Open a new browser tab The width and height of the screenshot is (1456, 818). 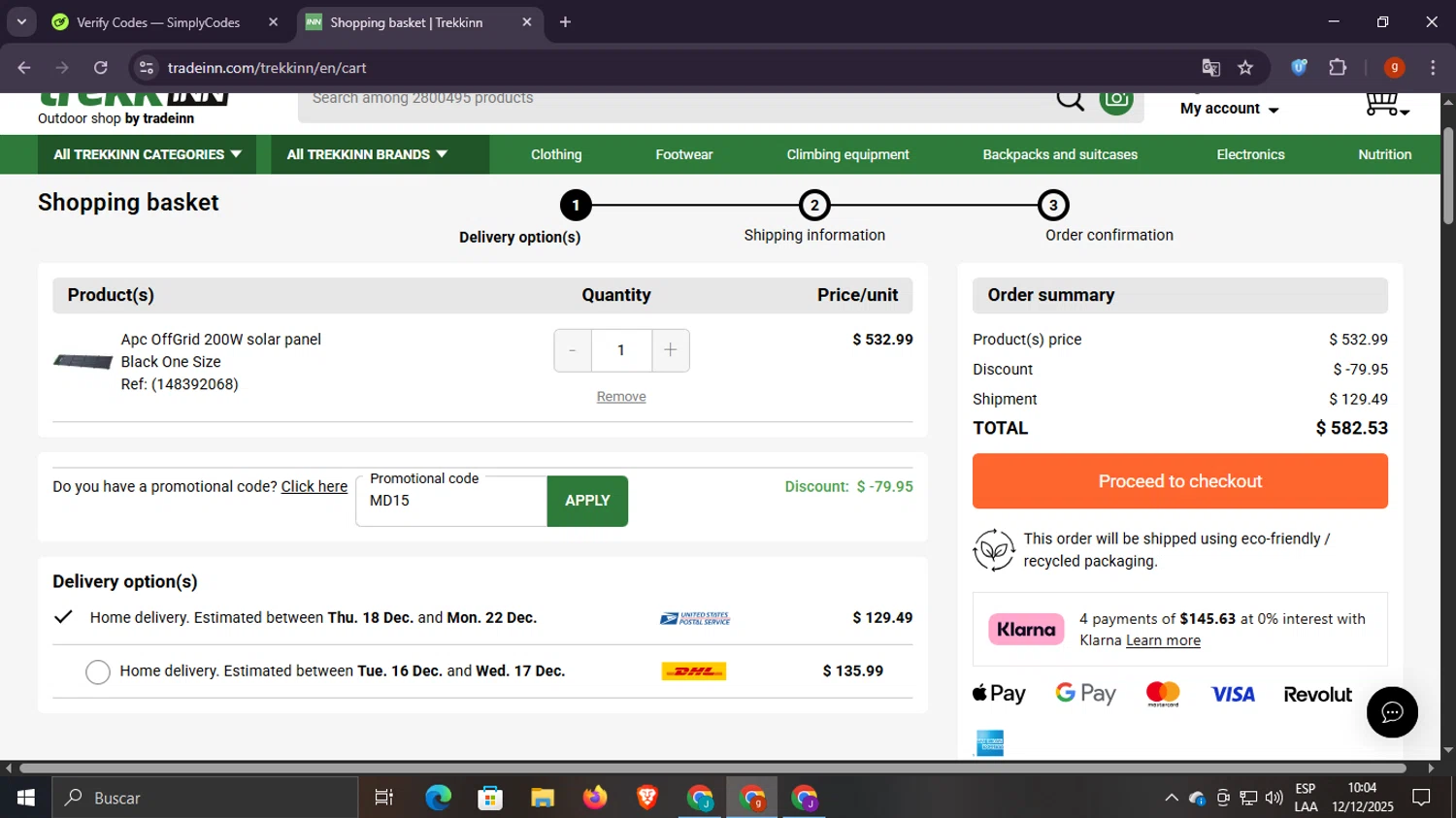click(565, 22)
